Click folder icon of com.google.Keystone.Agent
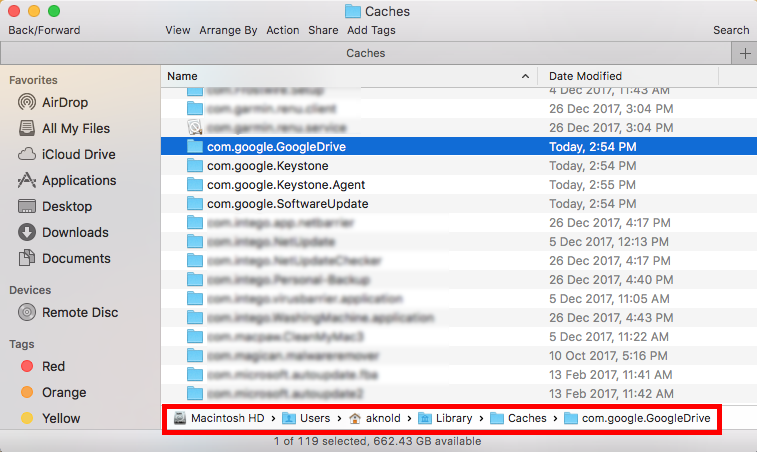 click(195, 184)
